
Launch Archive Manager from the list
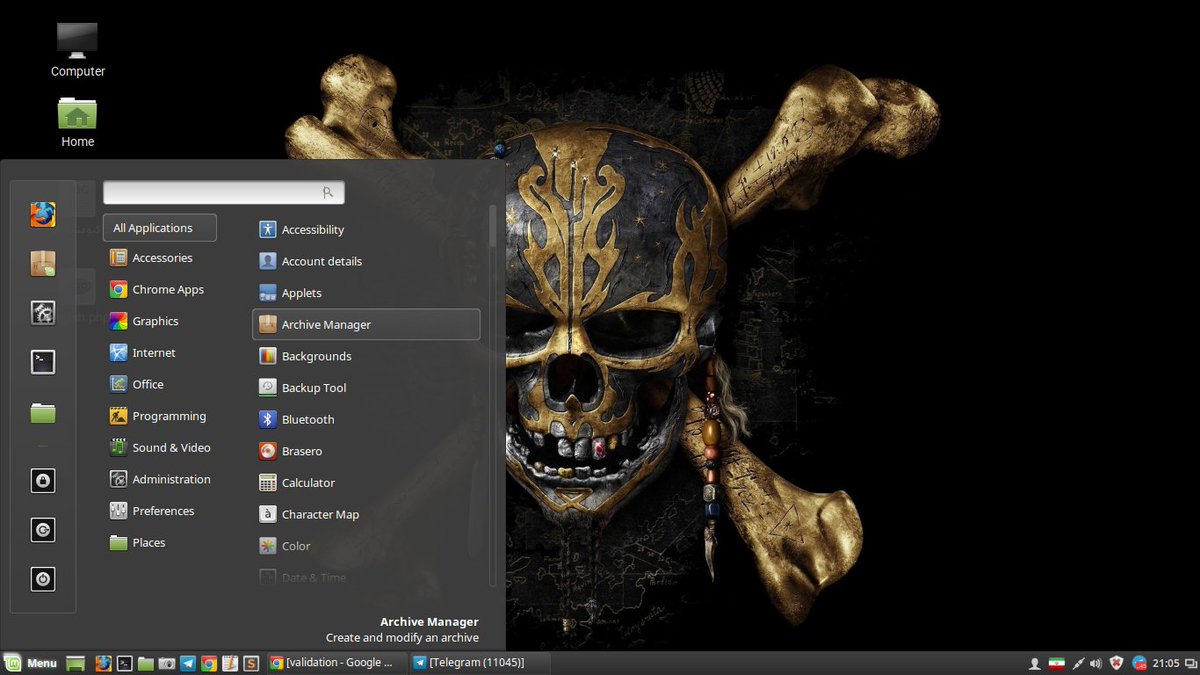pyautogui.click(x=366, y=325)
